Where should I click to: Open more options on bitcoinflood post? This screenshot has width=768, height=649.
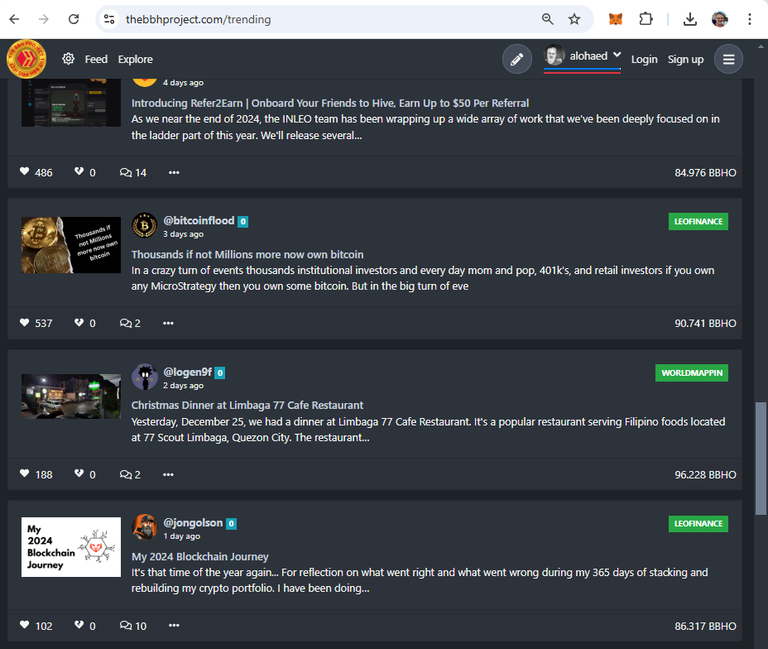pos(168,323)
